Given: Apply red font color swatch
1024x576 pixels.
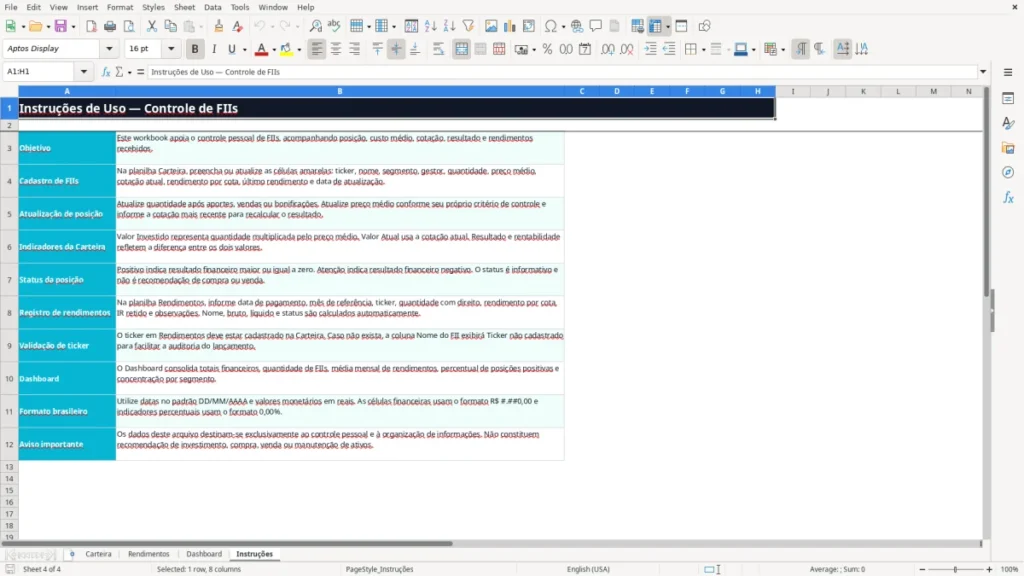Looking at the screenshot, I should click(x=261, y=49).
